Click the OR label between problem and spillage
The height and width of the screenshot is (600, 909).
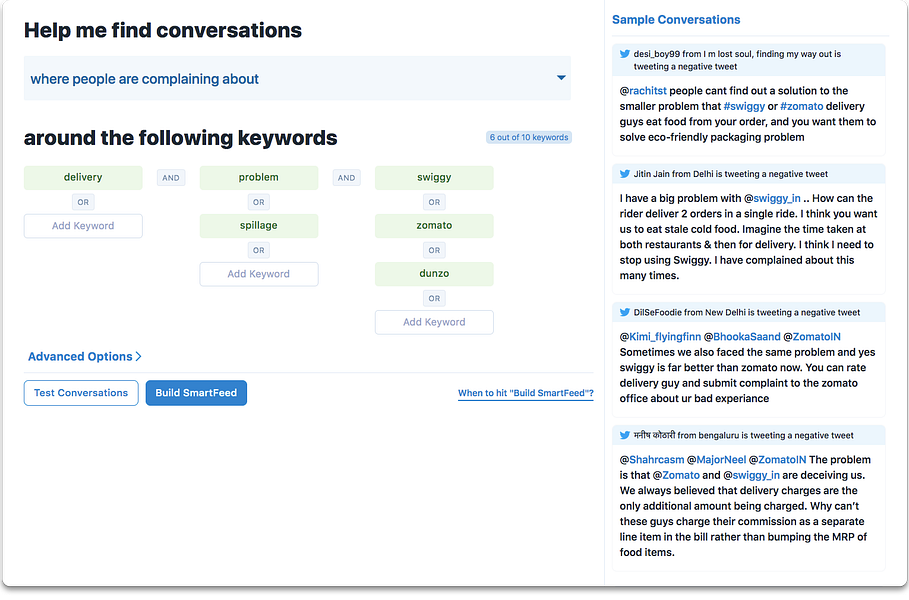(259, 202)
